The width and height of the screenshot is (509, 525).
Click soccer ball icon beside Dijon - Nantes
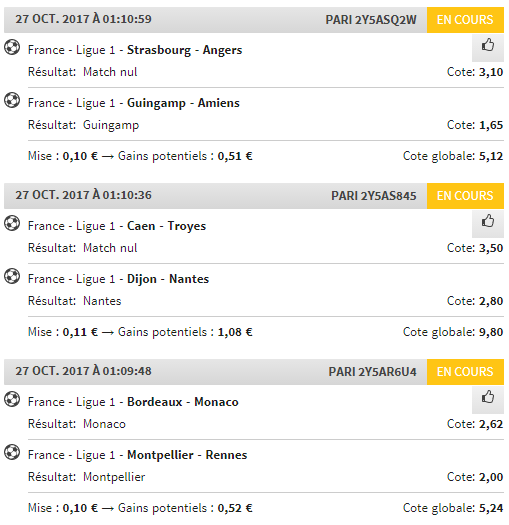tap(12, 276)
